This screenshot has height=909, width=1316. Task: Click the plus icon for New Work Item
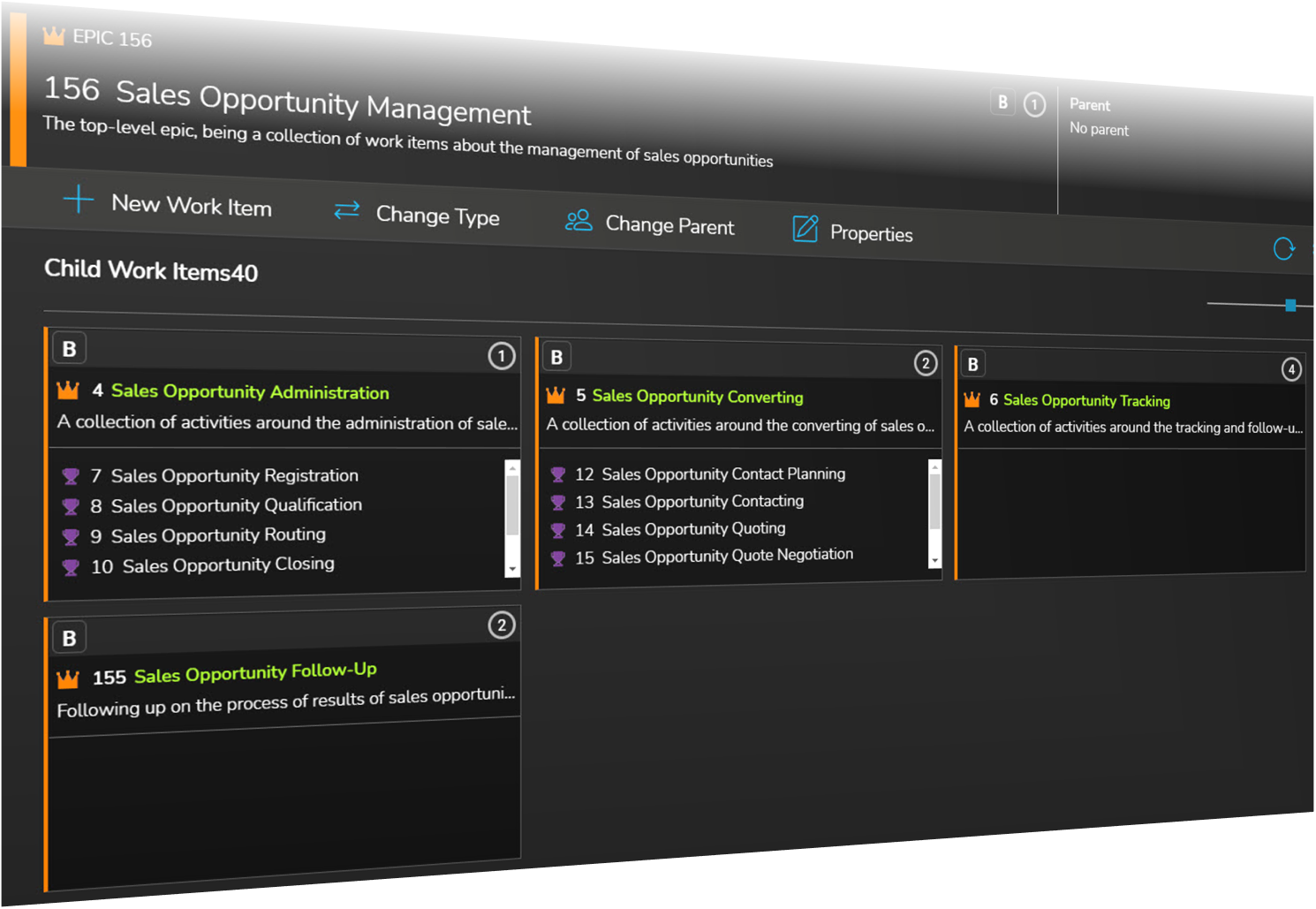pos(79,200)
